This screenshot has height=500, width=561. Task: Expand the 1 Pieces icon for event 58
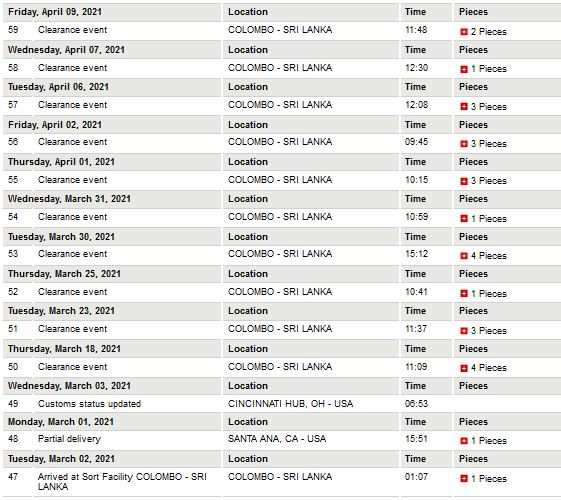click(464, 69)
